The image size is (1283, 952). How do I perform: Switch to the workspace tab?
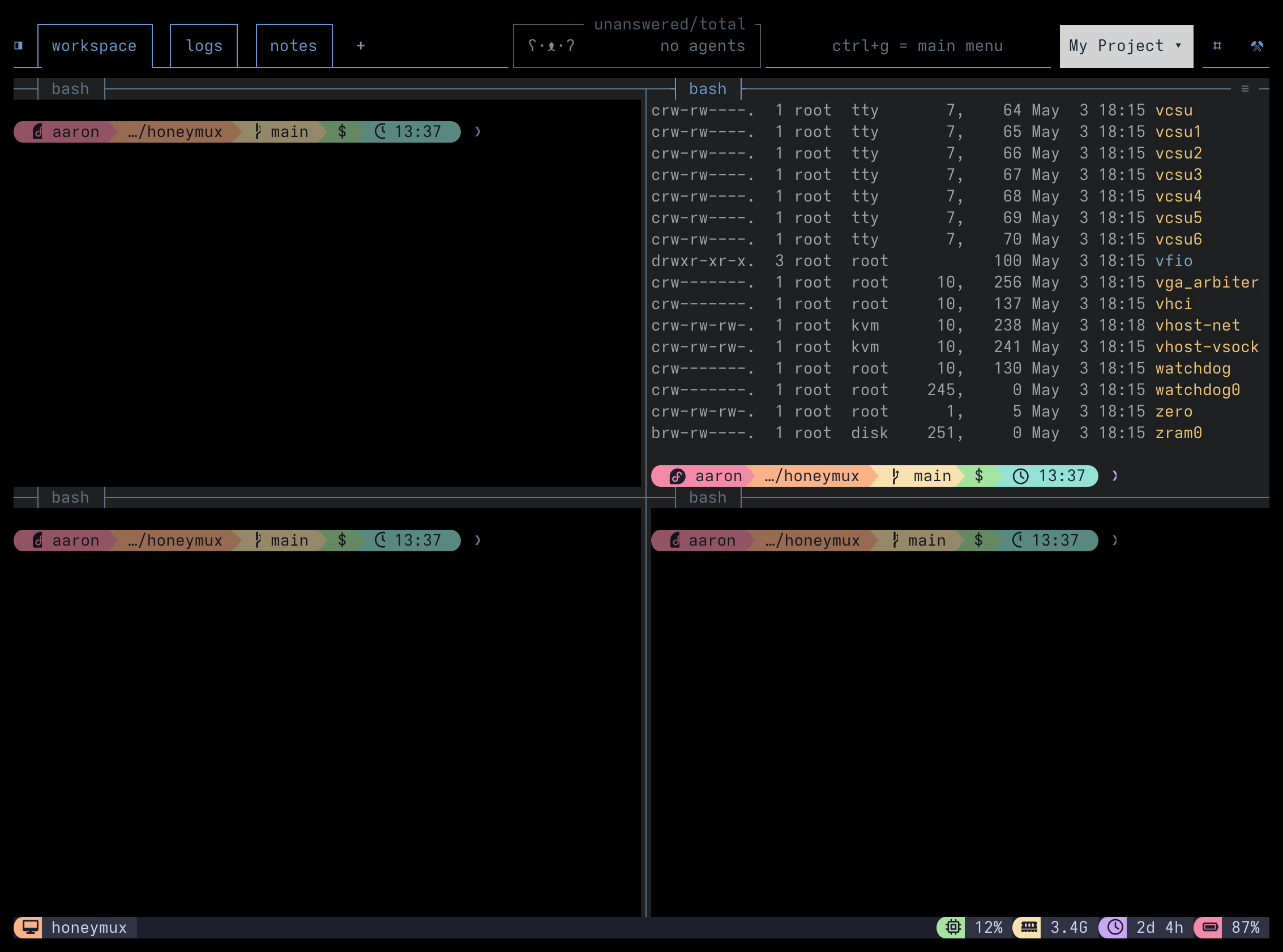tap(95, 46)
